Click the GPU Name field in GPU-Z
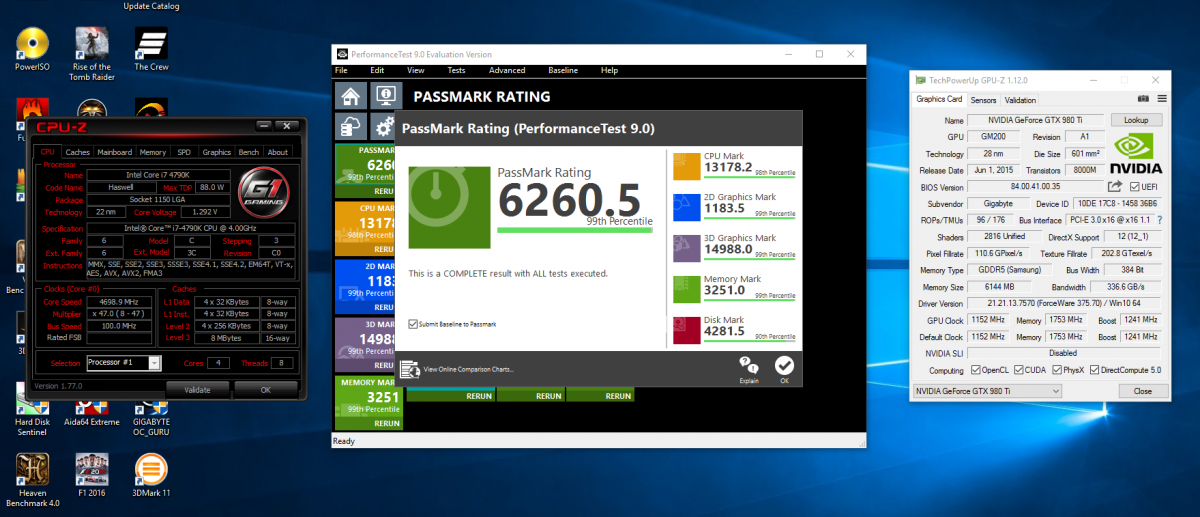The height and width of the screenshot is (517, 1200). [1035, 119]
